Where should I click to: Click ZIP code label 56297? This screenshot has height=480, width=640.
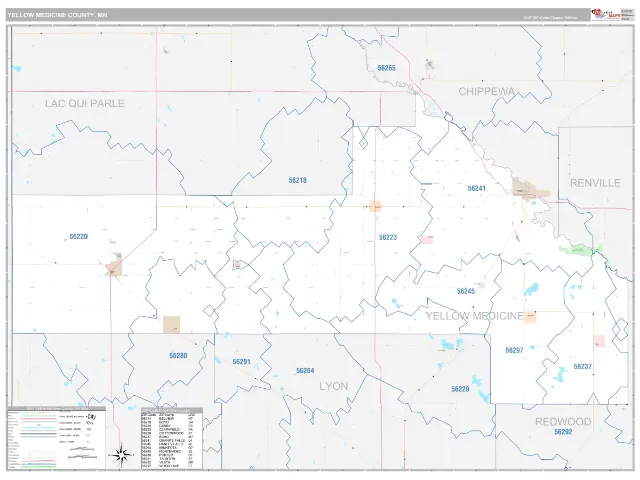514,350
